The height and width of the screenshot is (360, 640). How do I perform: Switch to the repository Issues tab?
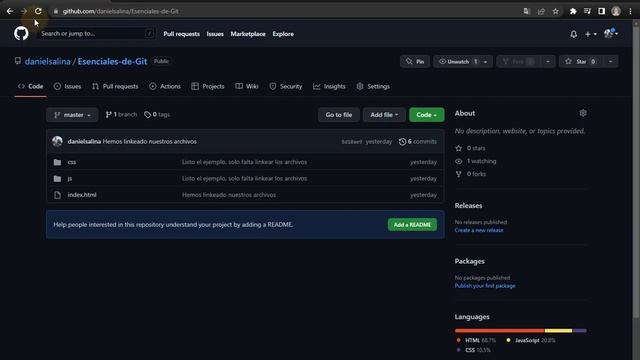(67, 87)
